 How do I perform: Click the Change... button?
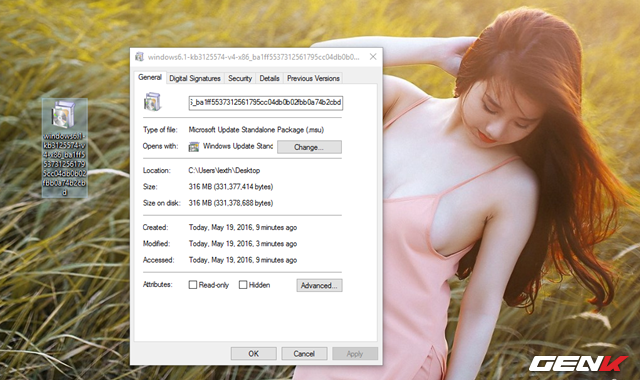[x=309, y=147]
